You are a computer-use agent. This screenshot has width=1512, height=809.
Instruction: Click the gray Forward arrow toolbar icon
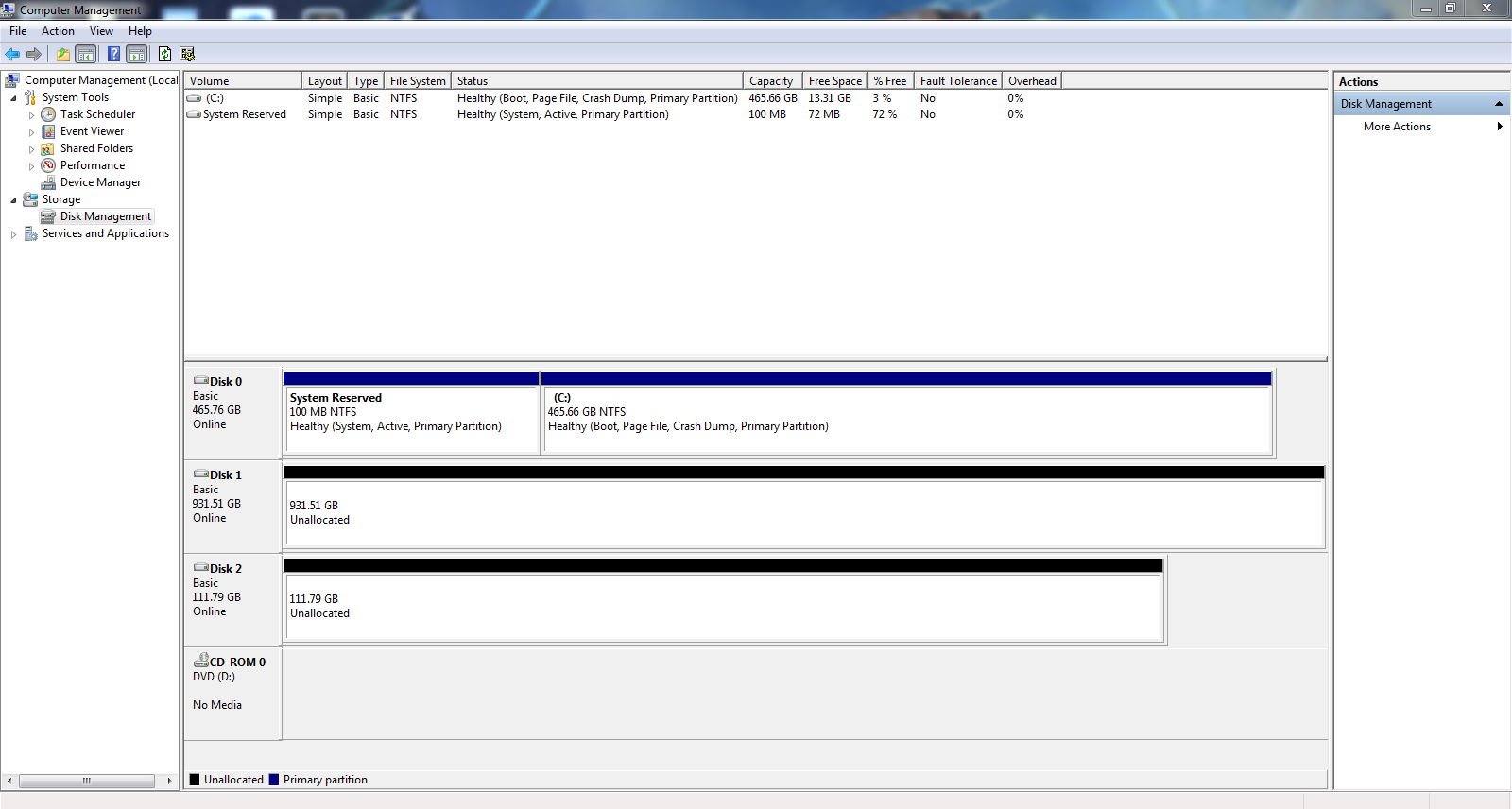tap(34, 54)
